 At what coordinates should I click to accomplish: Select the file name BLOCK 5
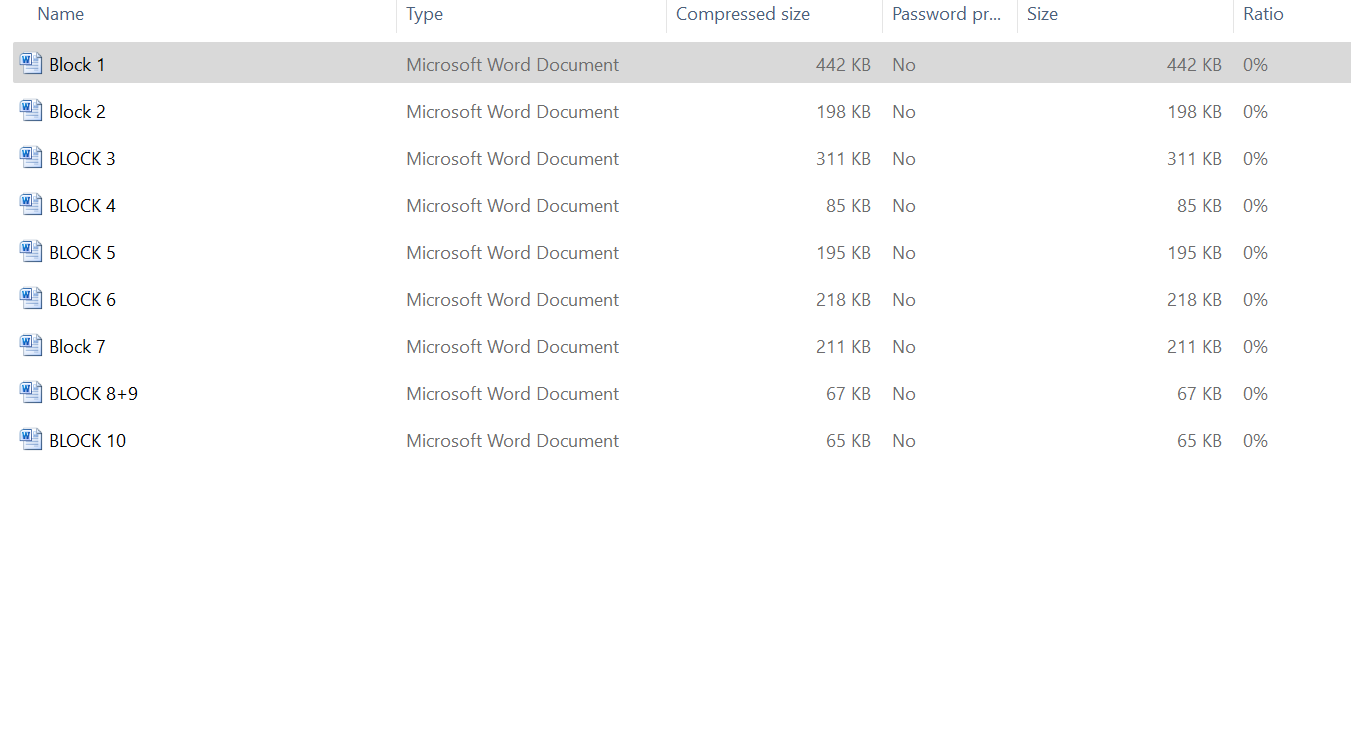pos(82,253)
